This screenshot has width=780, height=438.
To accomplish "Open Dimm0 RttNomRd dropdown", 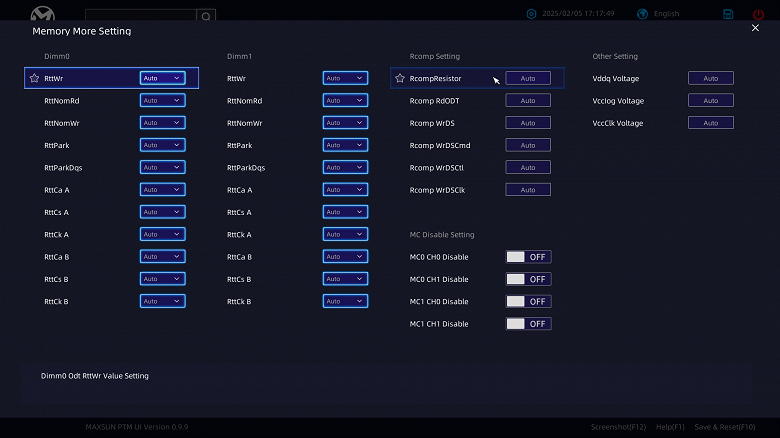I will click(163, 101).
